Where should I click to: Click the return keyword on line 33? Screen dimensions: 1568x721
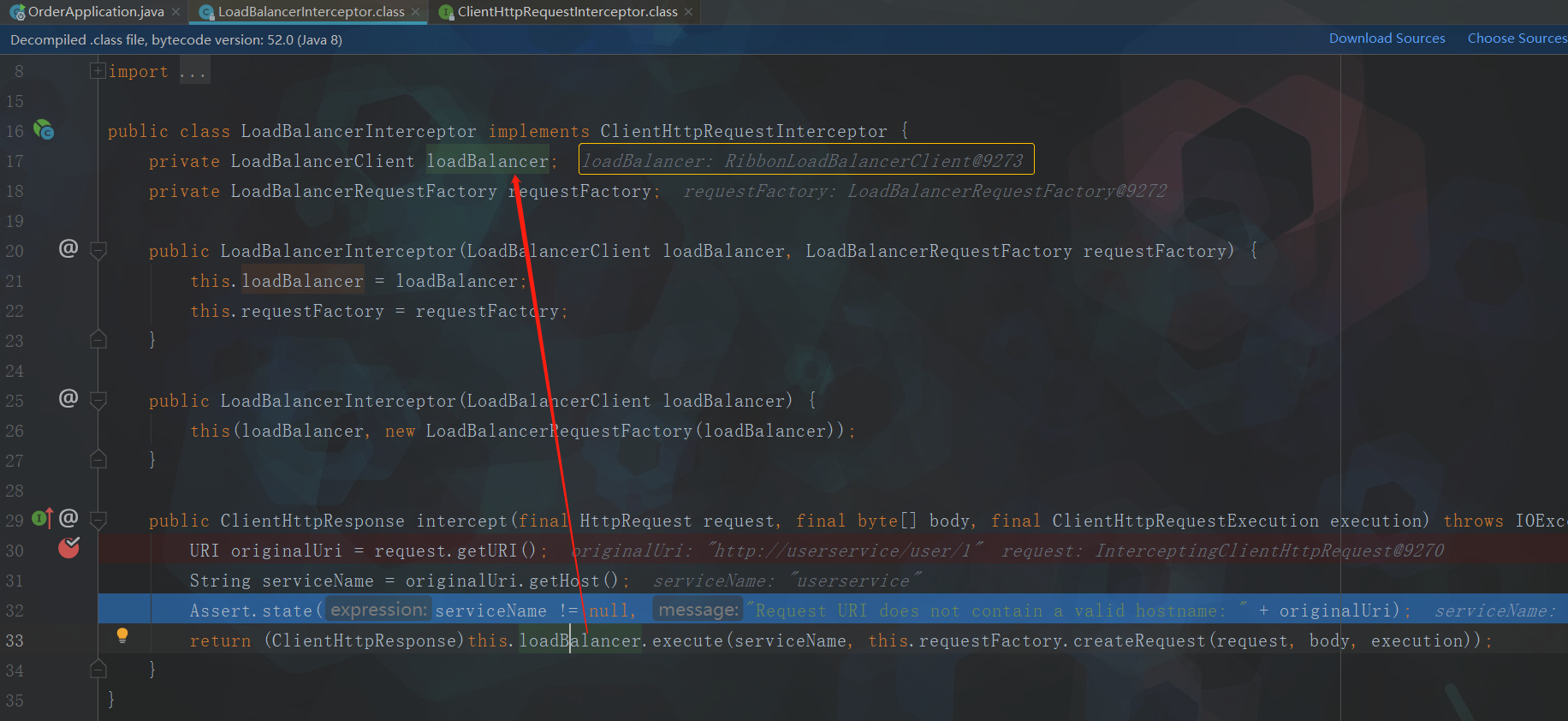coord(221,641)
